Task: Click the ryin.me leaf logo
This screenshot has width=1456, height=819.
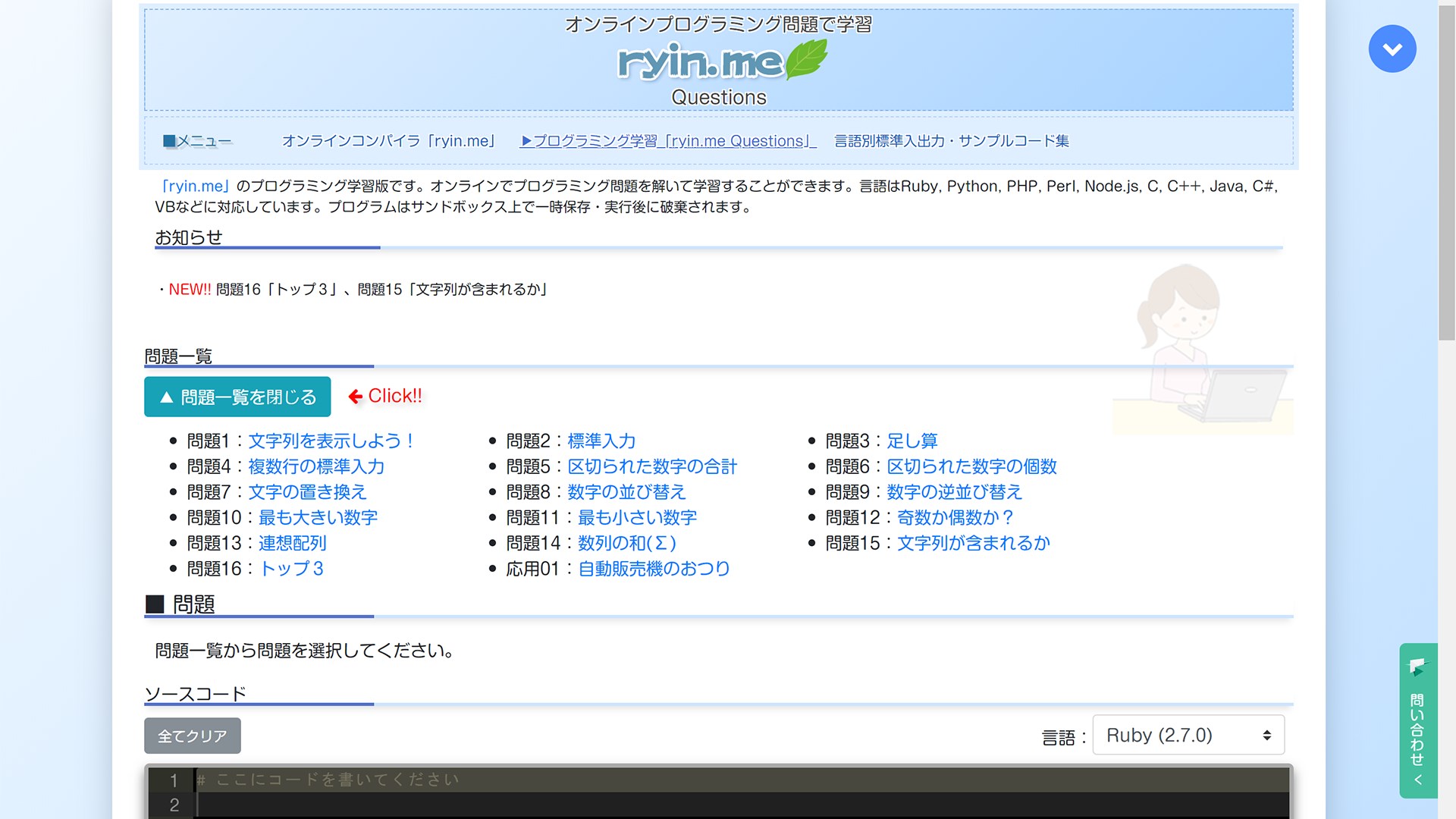Action: 721,61
